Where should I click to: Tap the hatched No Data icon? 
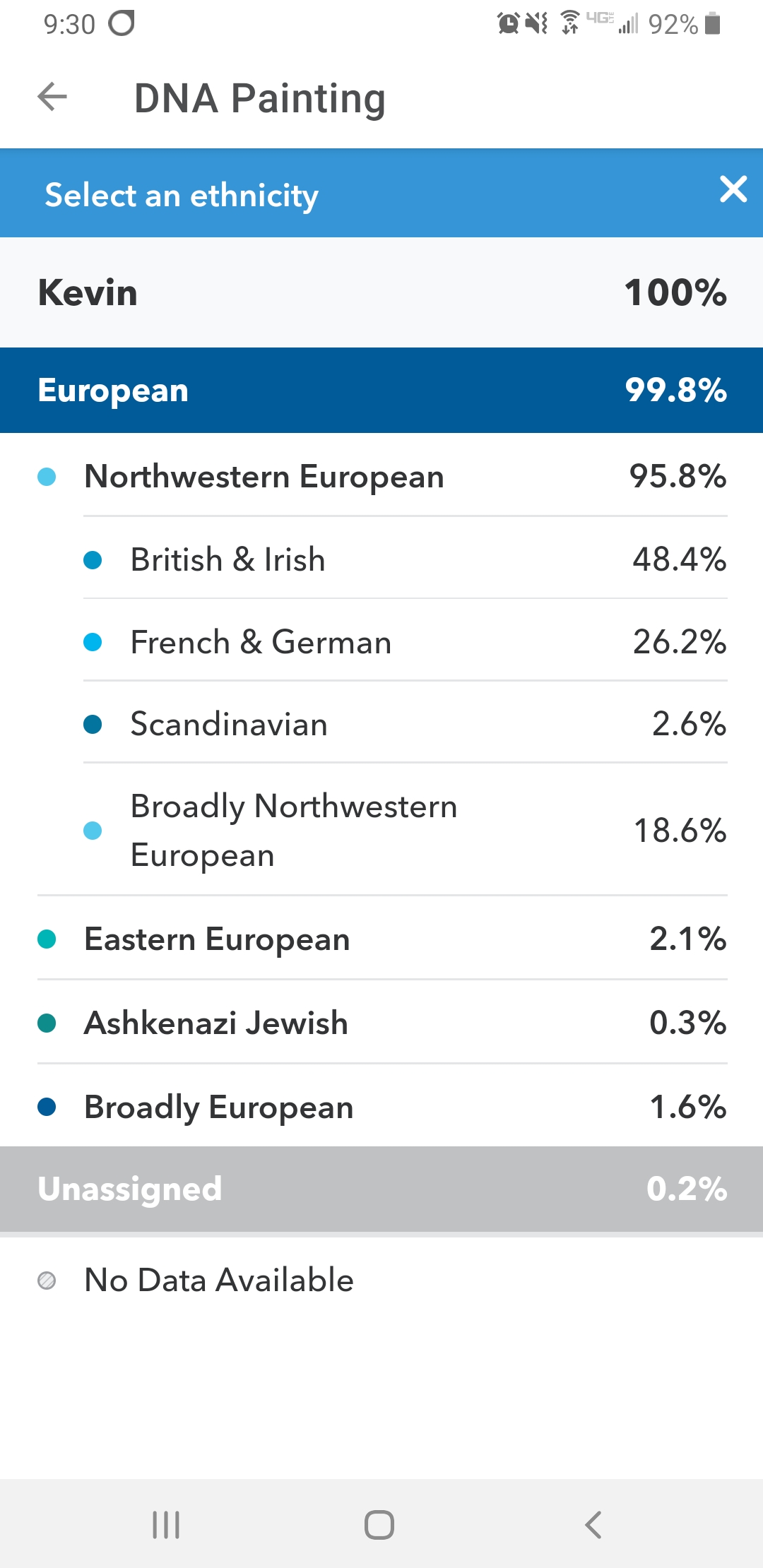coord(47,1281)
